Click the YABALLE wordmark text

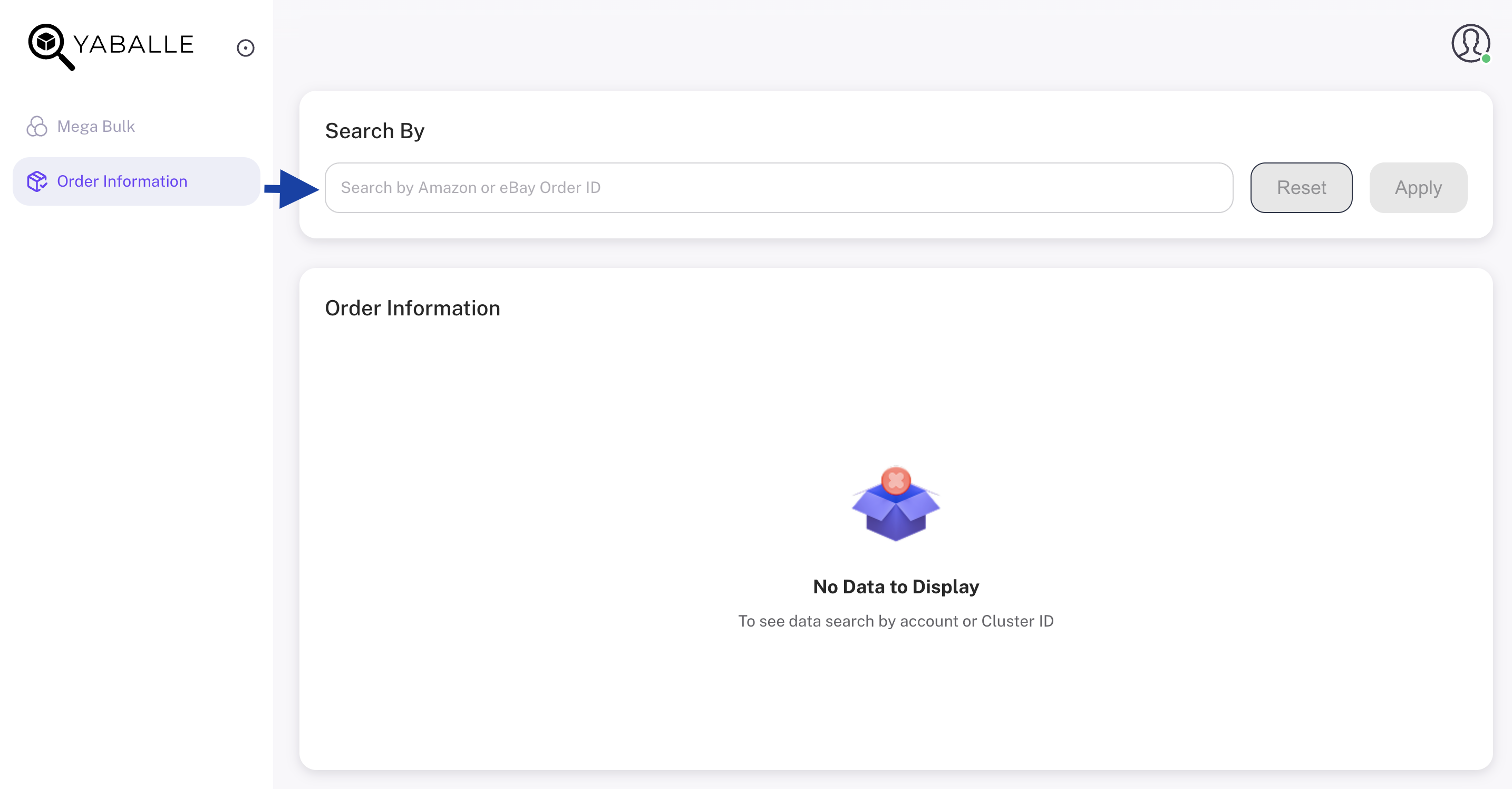click(134, 45)
